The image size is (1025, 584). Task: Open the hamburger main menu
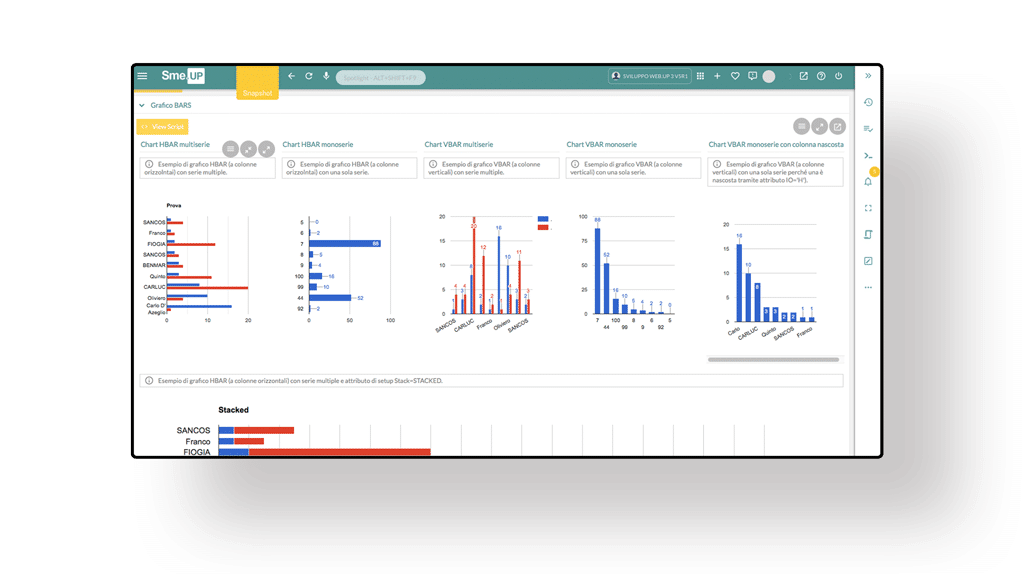coord(142,76)
